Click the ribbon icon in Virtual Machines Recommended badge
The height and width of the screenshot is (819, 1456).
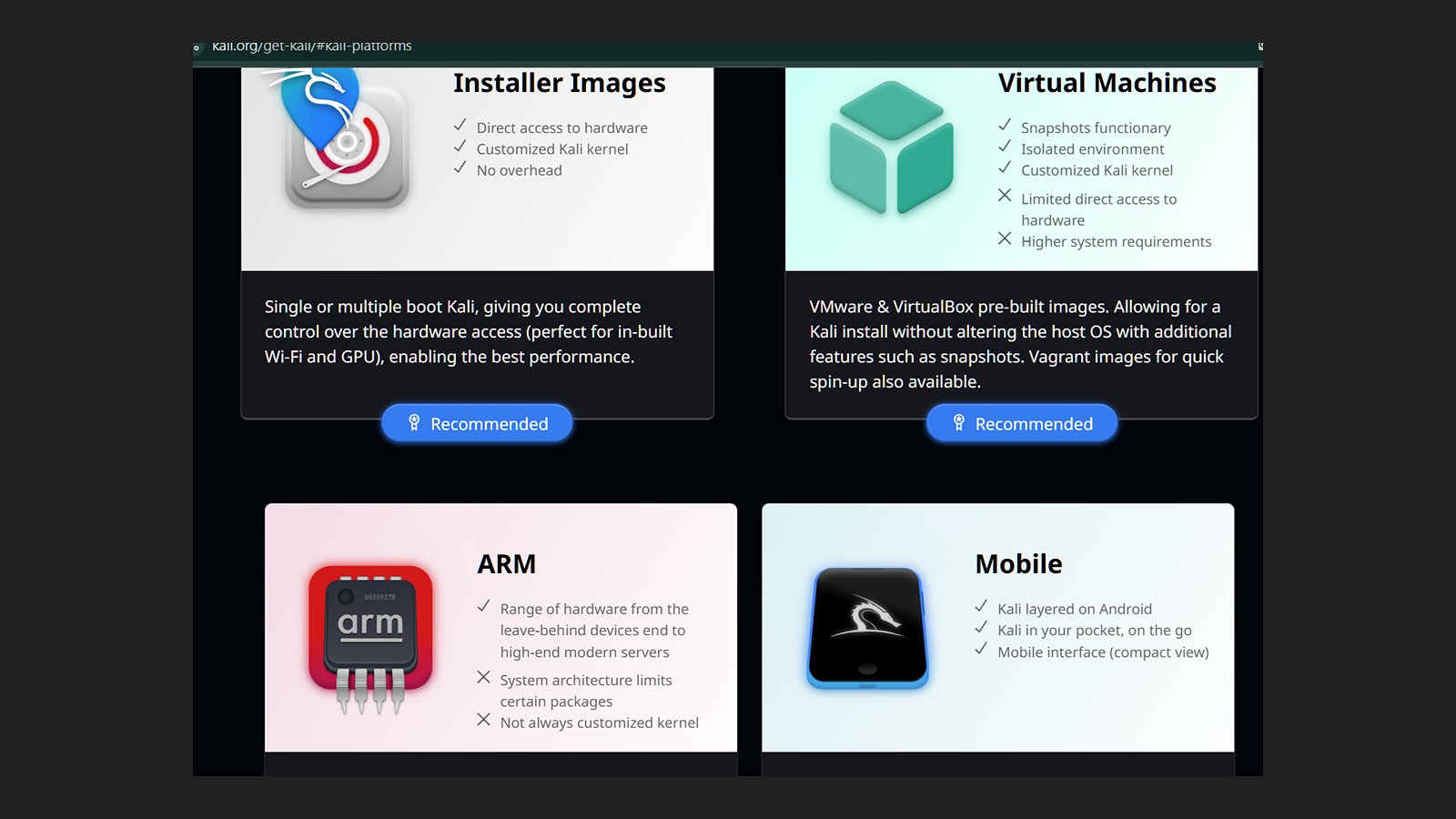coord(958,423)
